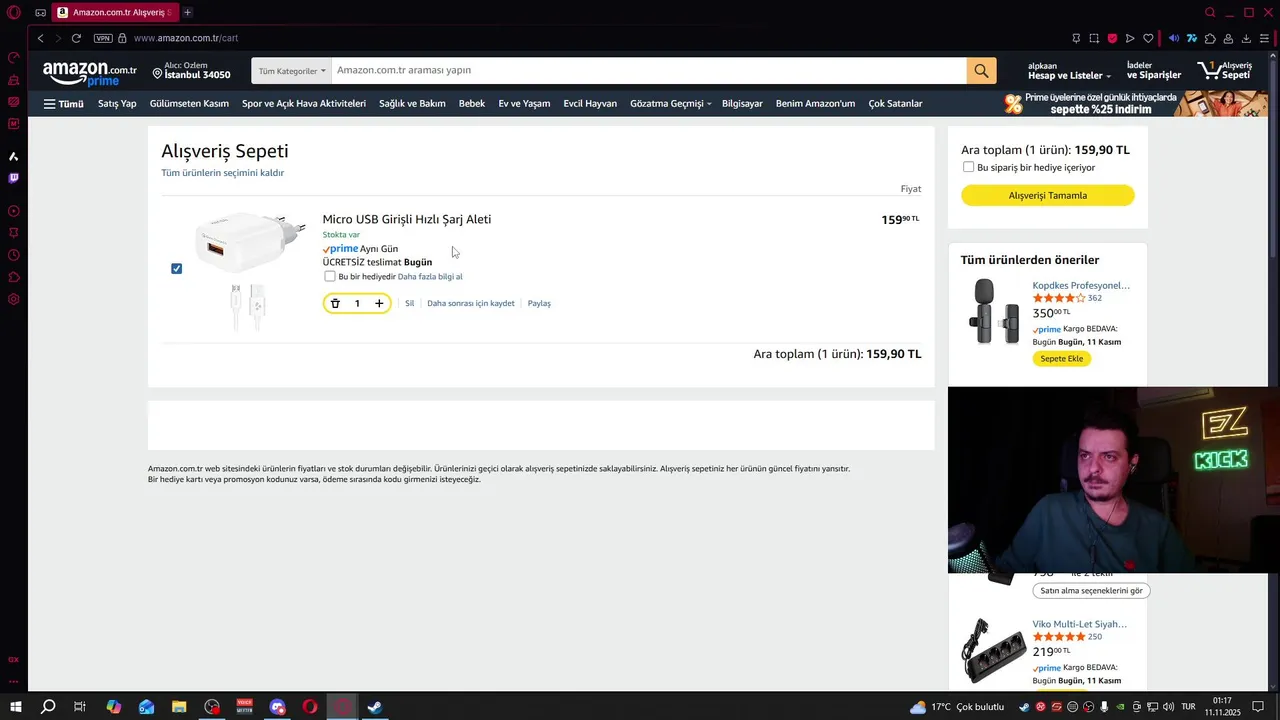The image size is (1280, 720).
Task: Open the sidebar settings gear icon
Action: 14,299
